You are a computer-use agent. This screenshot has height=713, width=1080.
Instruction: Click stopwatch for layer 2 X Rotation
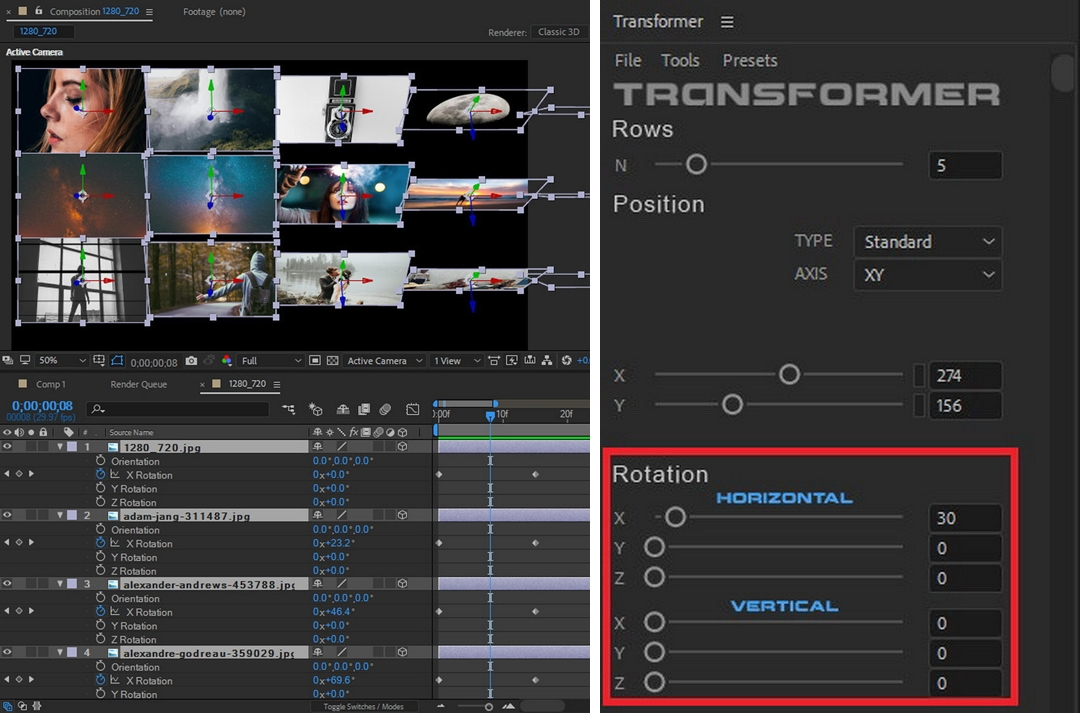pyautogui.click(x=101, y=543)
